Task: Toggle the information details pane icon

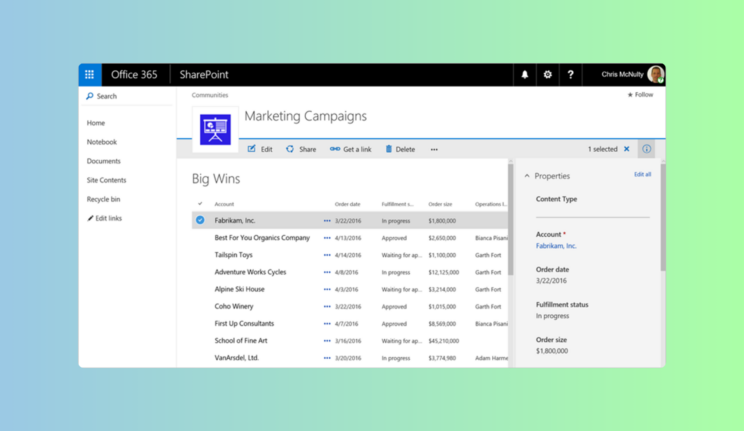Action: click(646, 149)
